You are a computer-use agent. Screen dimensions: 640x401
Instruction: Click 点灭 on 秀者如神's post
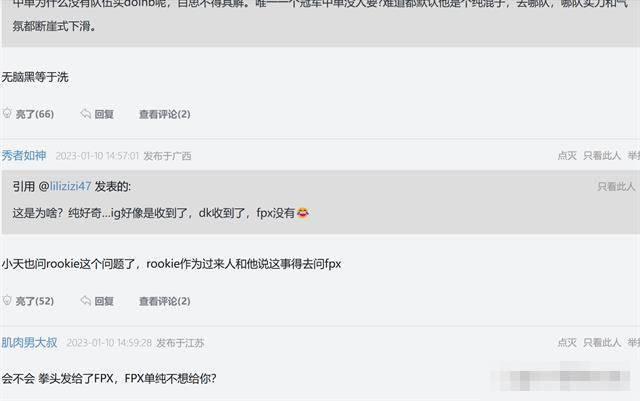(567, 155)
